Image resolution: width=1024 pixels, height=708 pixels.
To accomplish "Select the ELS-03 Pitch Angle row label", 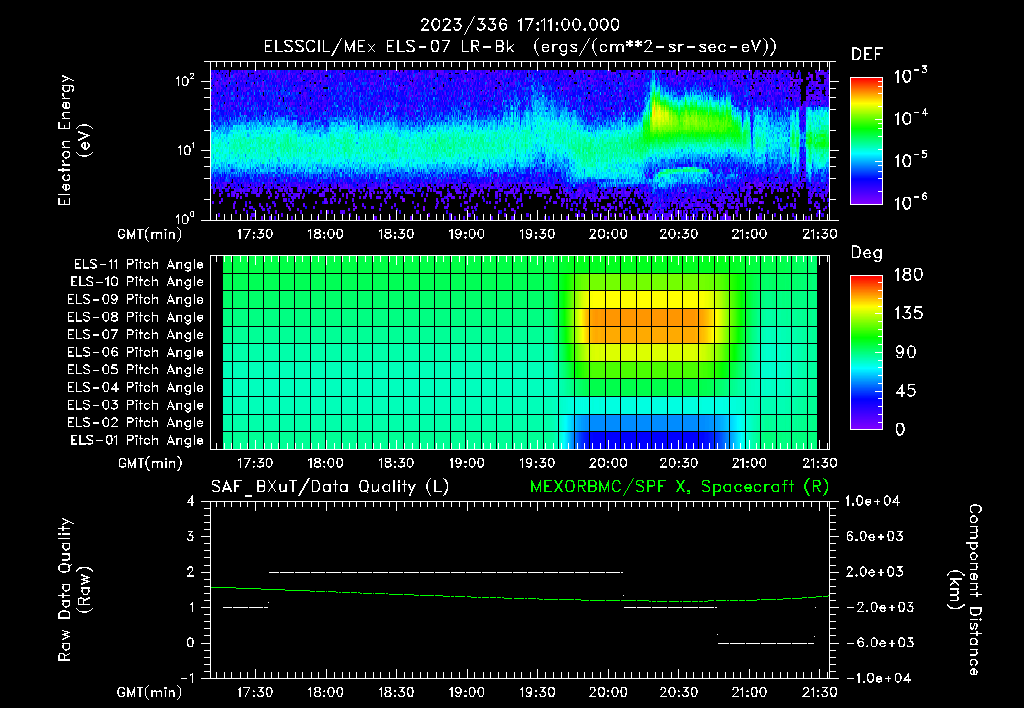I will [136, 405].
